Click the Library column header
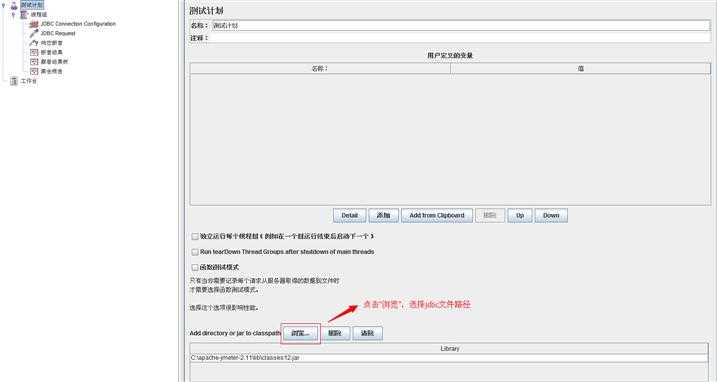 click(x=449, y=349)
